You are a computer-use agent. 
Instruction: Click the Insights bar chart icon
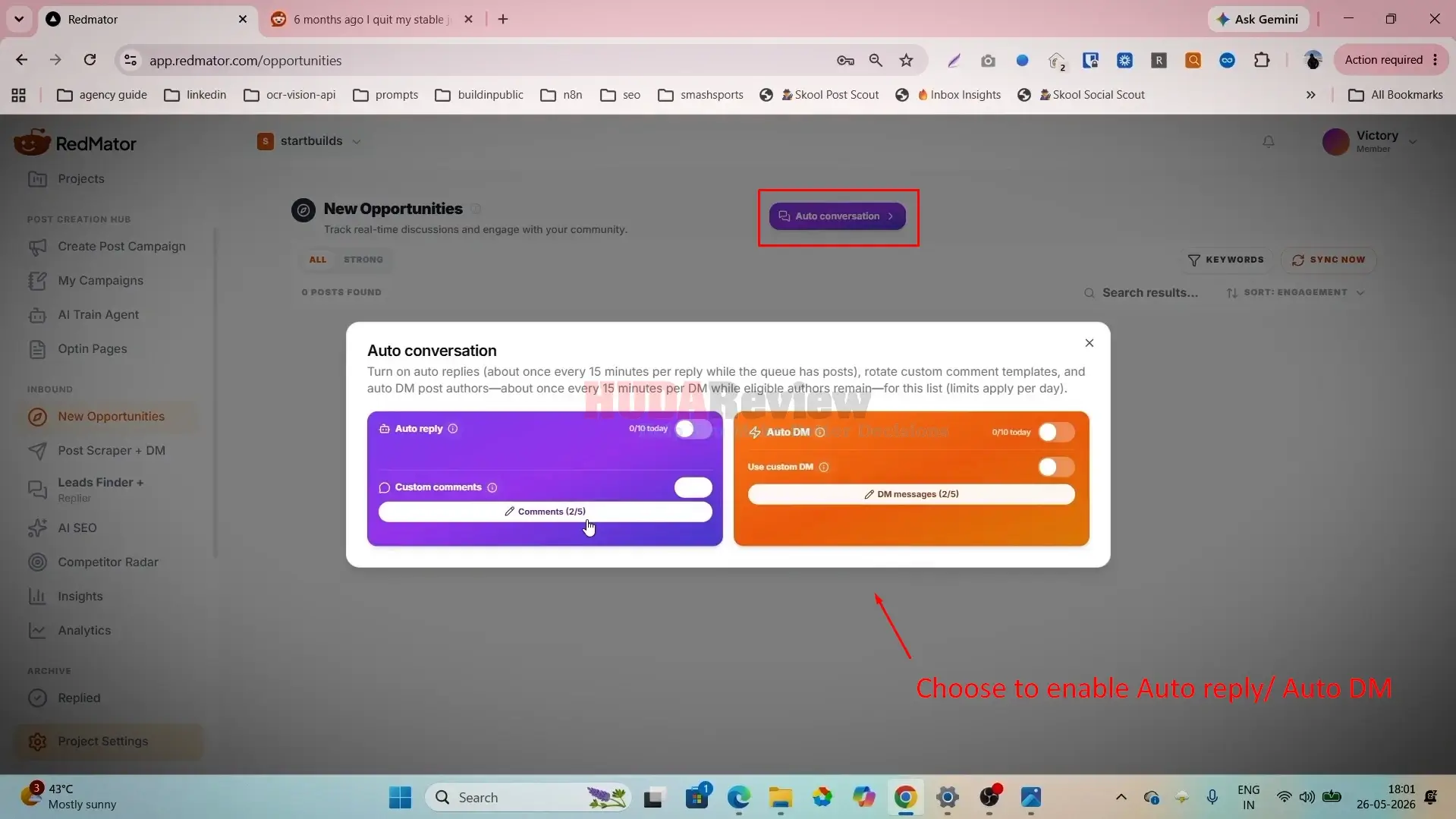coord(37,597)
